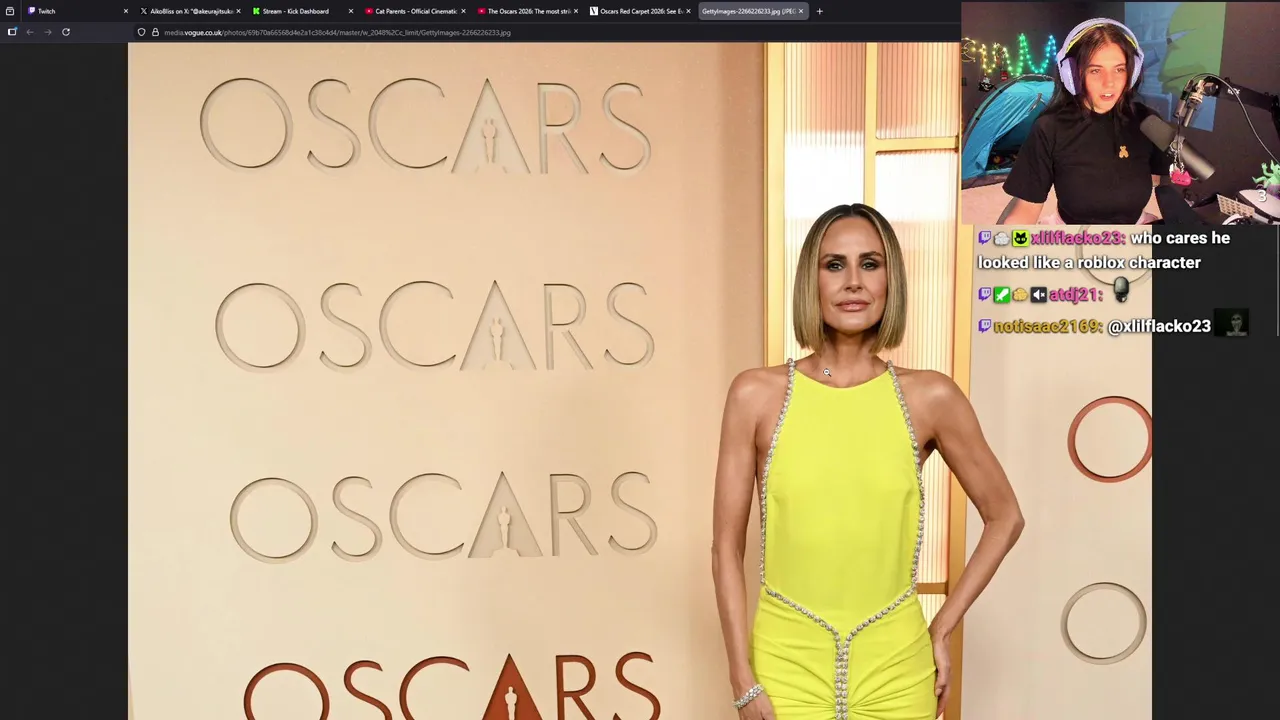Click the padlock site security icon
This screenshot has width=1280, height=720.
[x=155, y=32]
